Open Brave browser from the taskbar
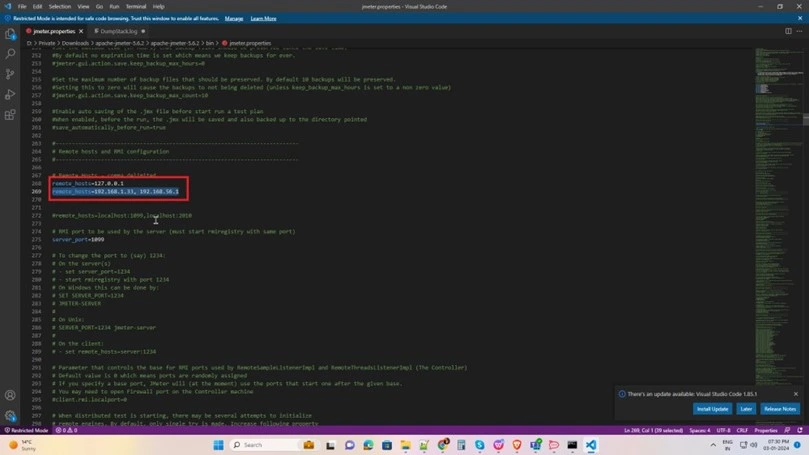The height and width of the screenshot is (455, 809). [x=517, y=445]
